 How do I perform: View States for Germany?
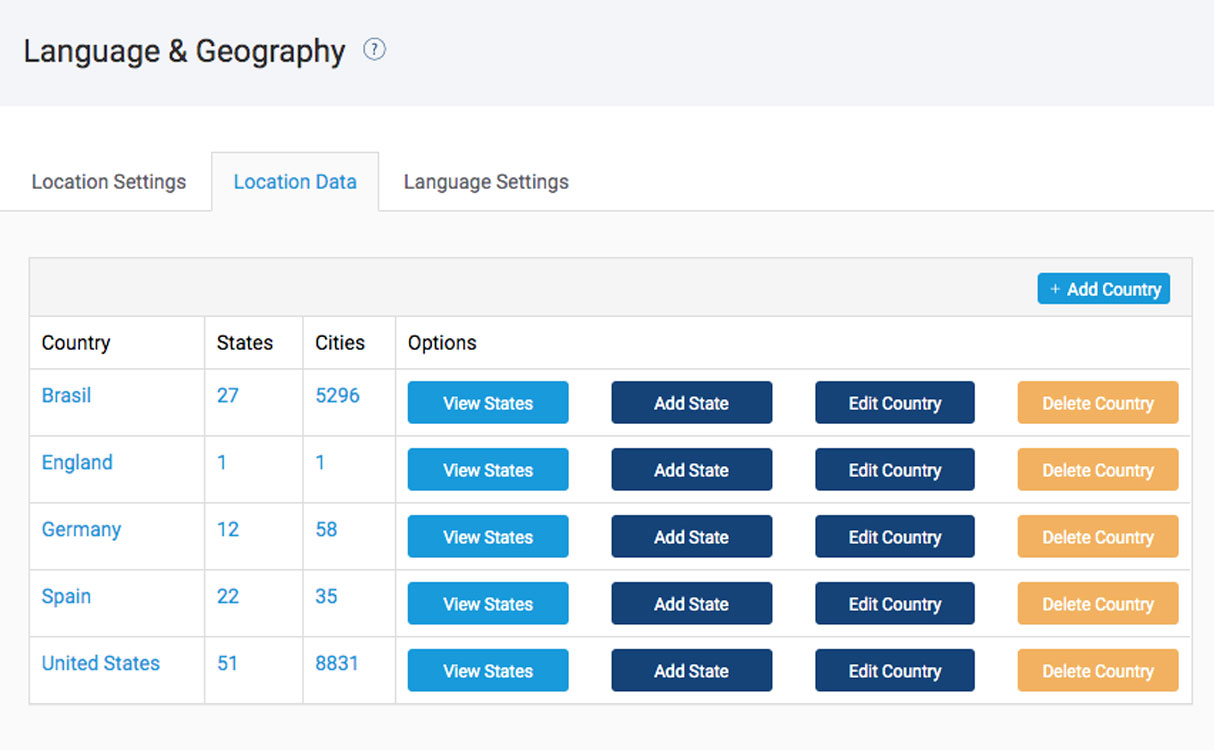coord(488,537)
